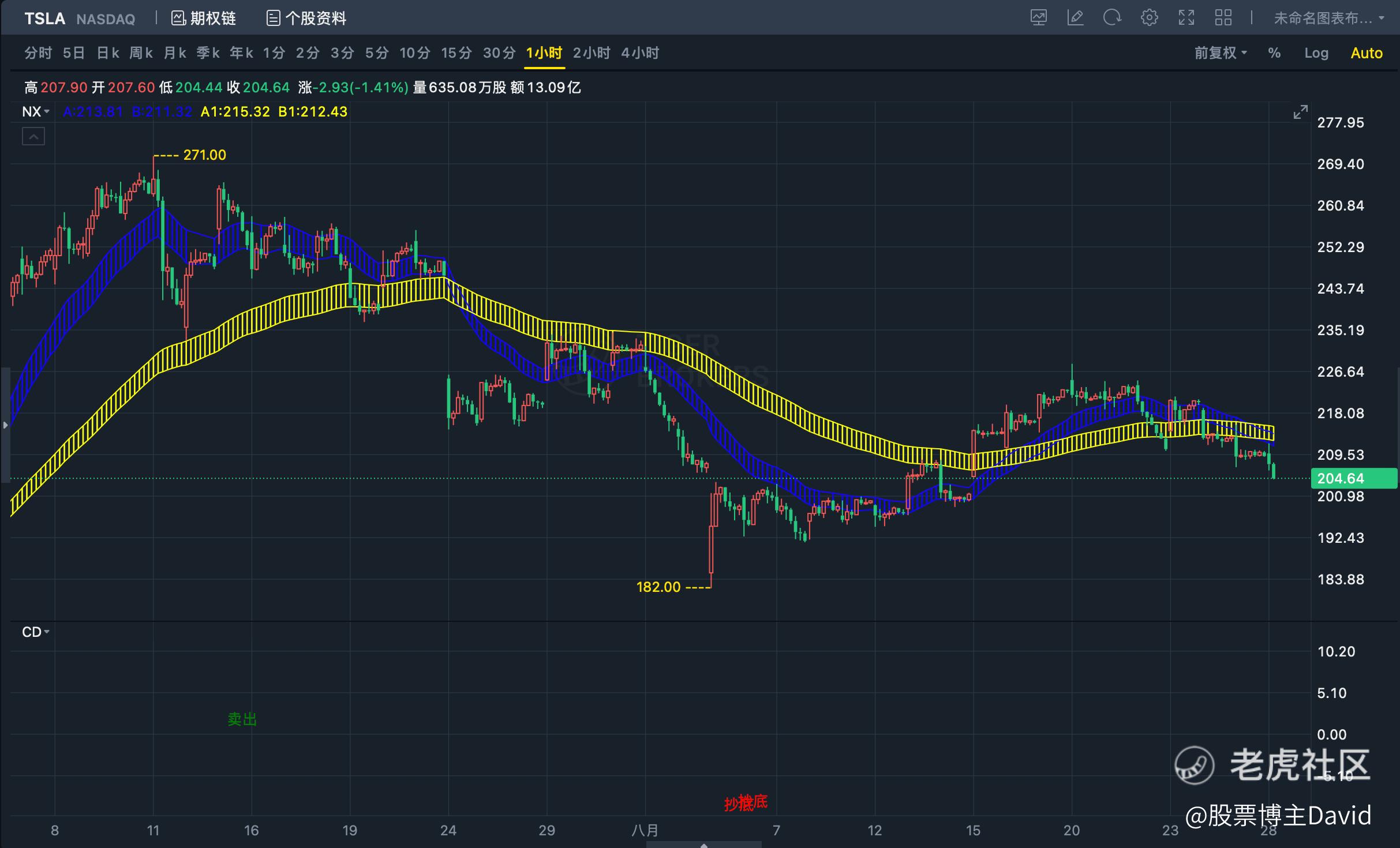Click the bottom timeline scroll handle
This screenshot has height=848, width=1400.
pos(703,845)
